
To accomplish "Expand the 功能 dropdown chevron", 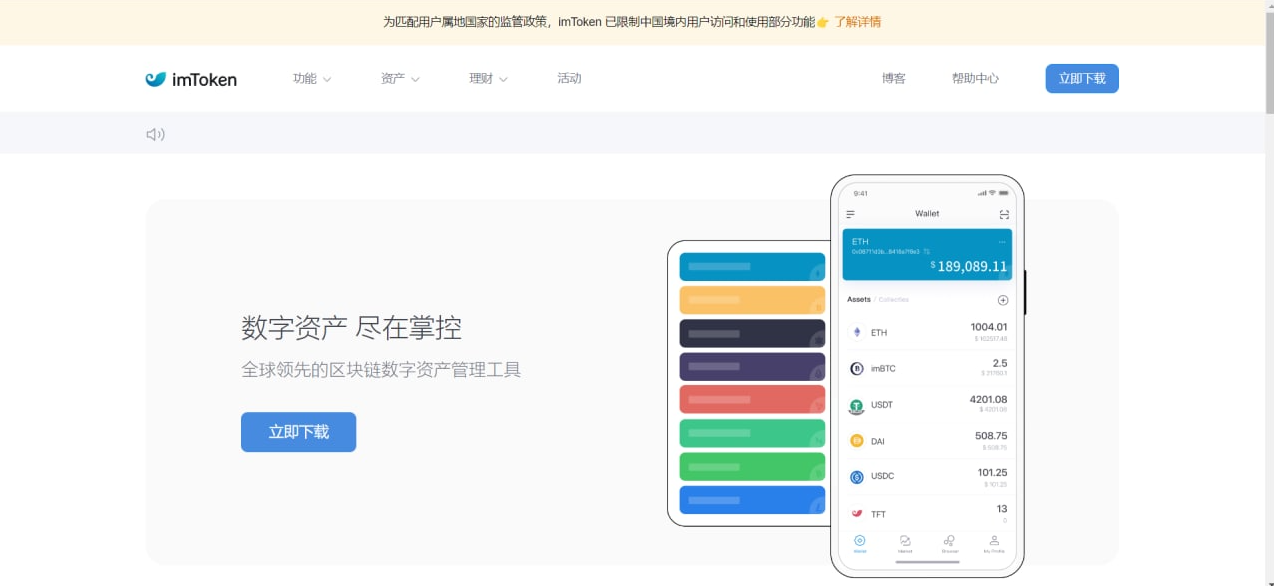I will pyautogui.click(x=327, y=79).
